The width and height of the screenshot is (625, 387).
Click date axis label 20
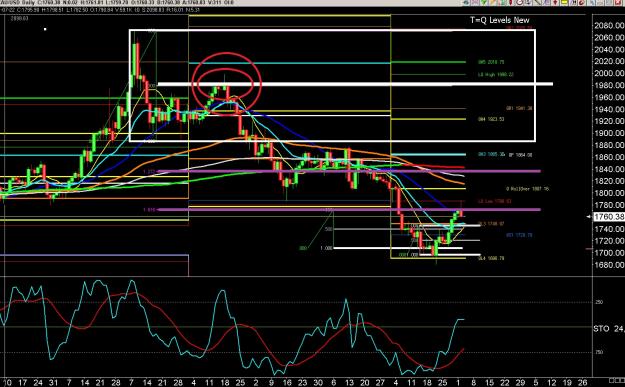pyautogui.click(x=365, y=383)
